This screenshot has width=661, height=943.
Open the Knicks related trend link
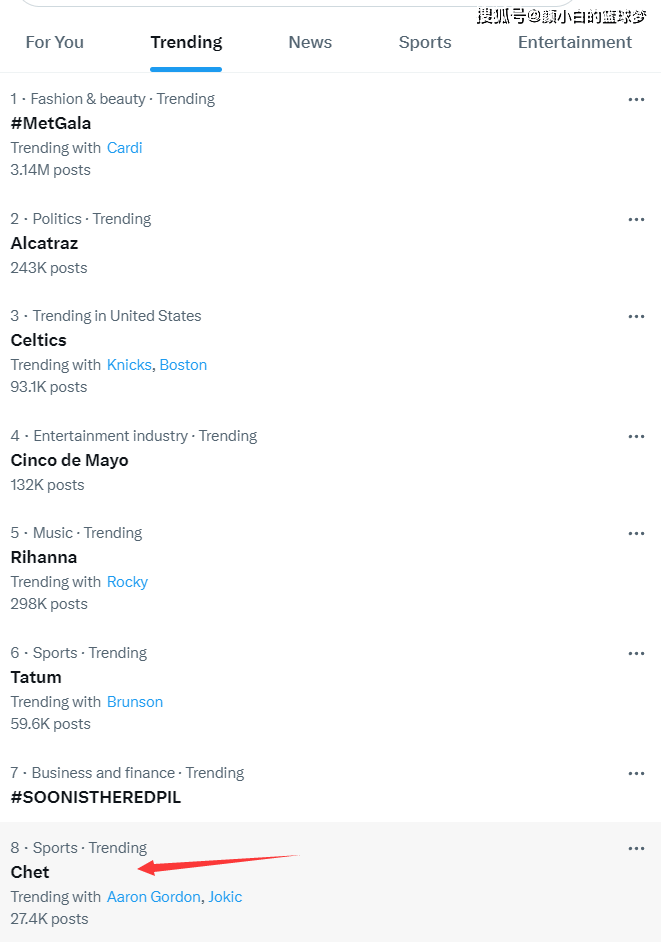tap(129, 365)
